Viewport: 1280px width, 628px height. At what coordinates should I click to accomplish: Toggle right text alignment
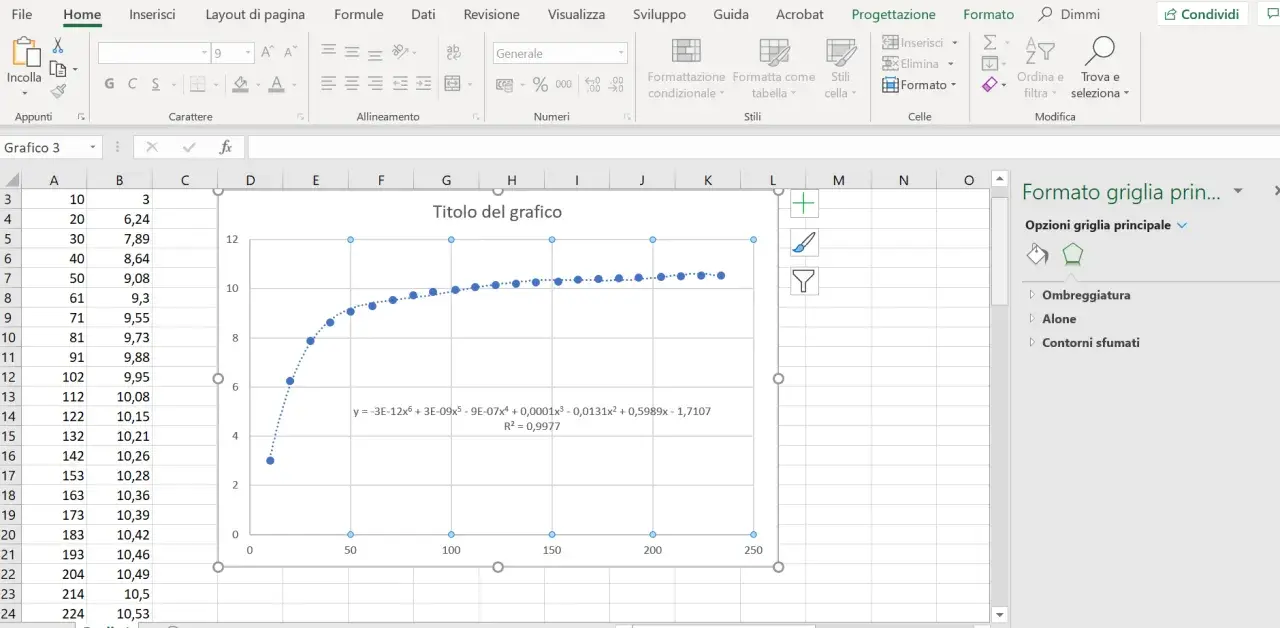click(376, 84)
